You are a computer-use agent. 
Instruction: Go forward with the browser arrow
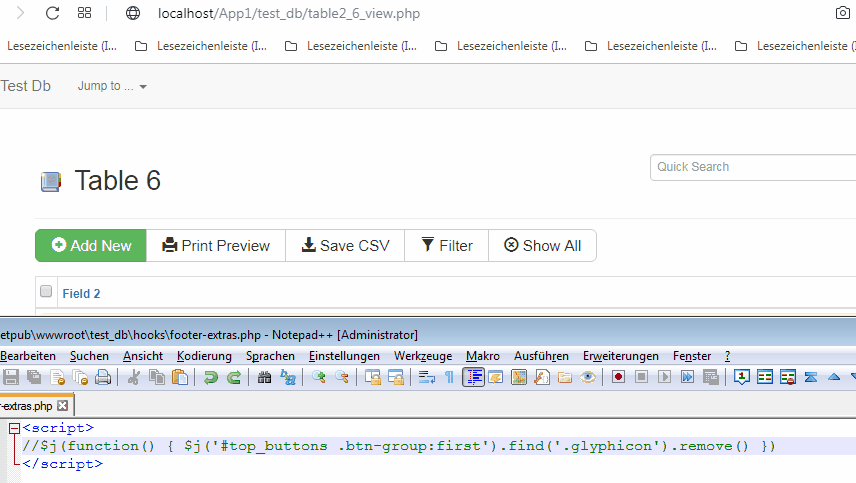(20, 13)
